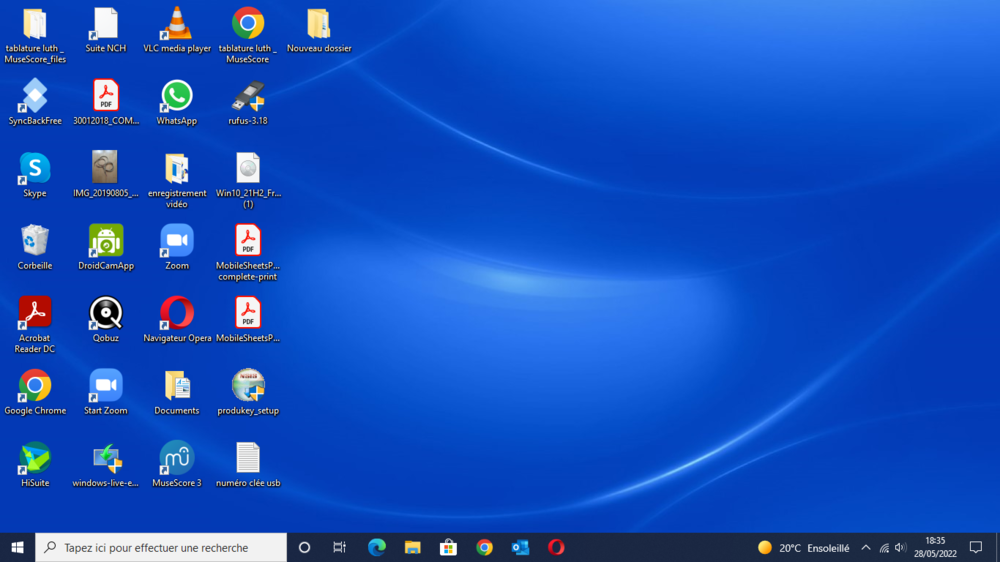Select the Qobuz desktop shortcut
Screen dimensions: 1000x562
106,314
